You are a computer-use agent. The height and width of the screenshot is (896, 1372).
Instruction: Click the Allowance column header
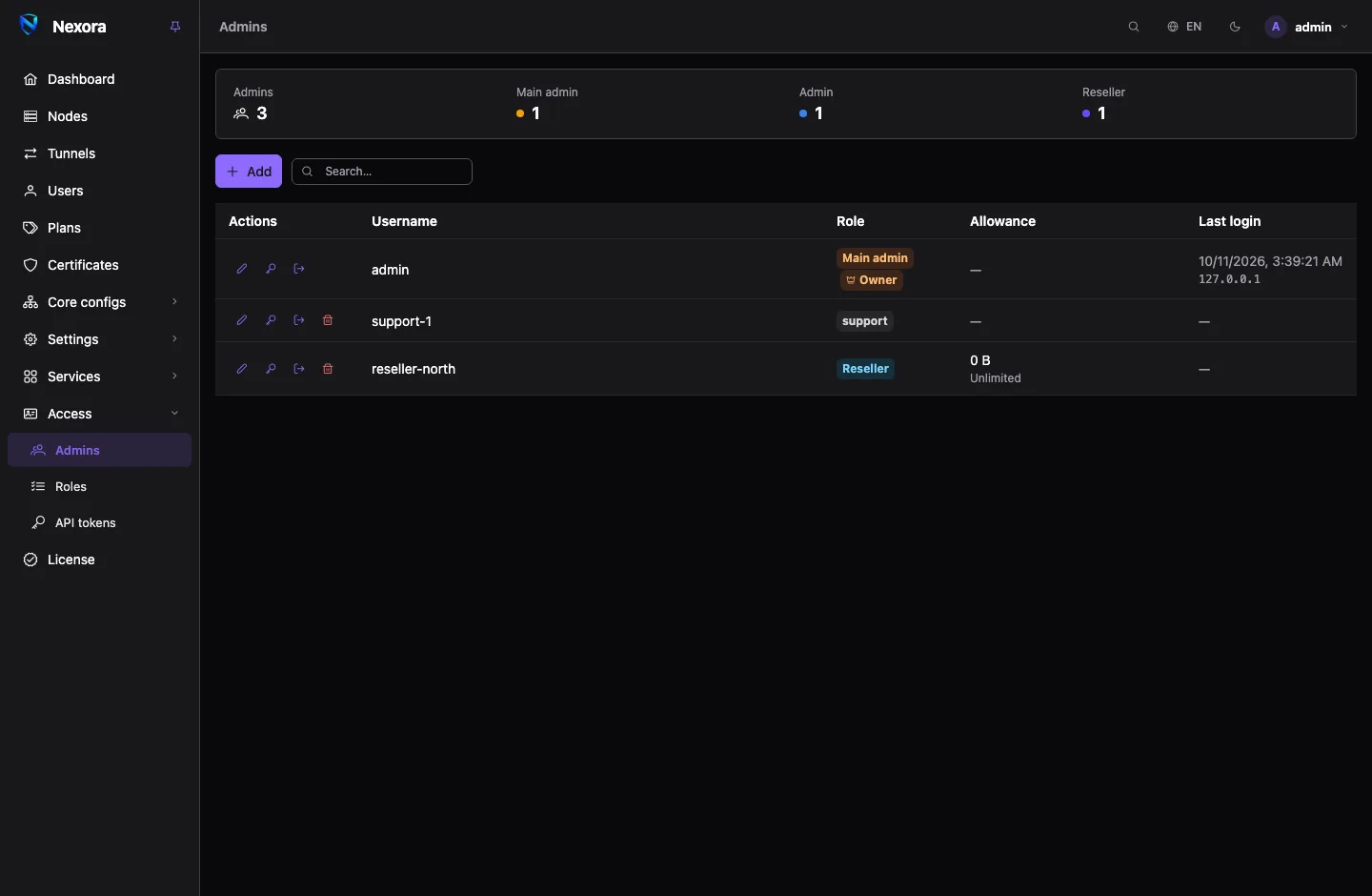pos(1002,221)
